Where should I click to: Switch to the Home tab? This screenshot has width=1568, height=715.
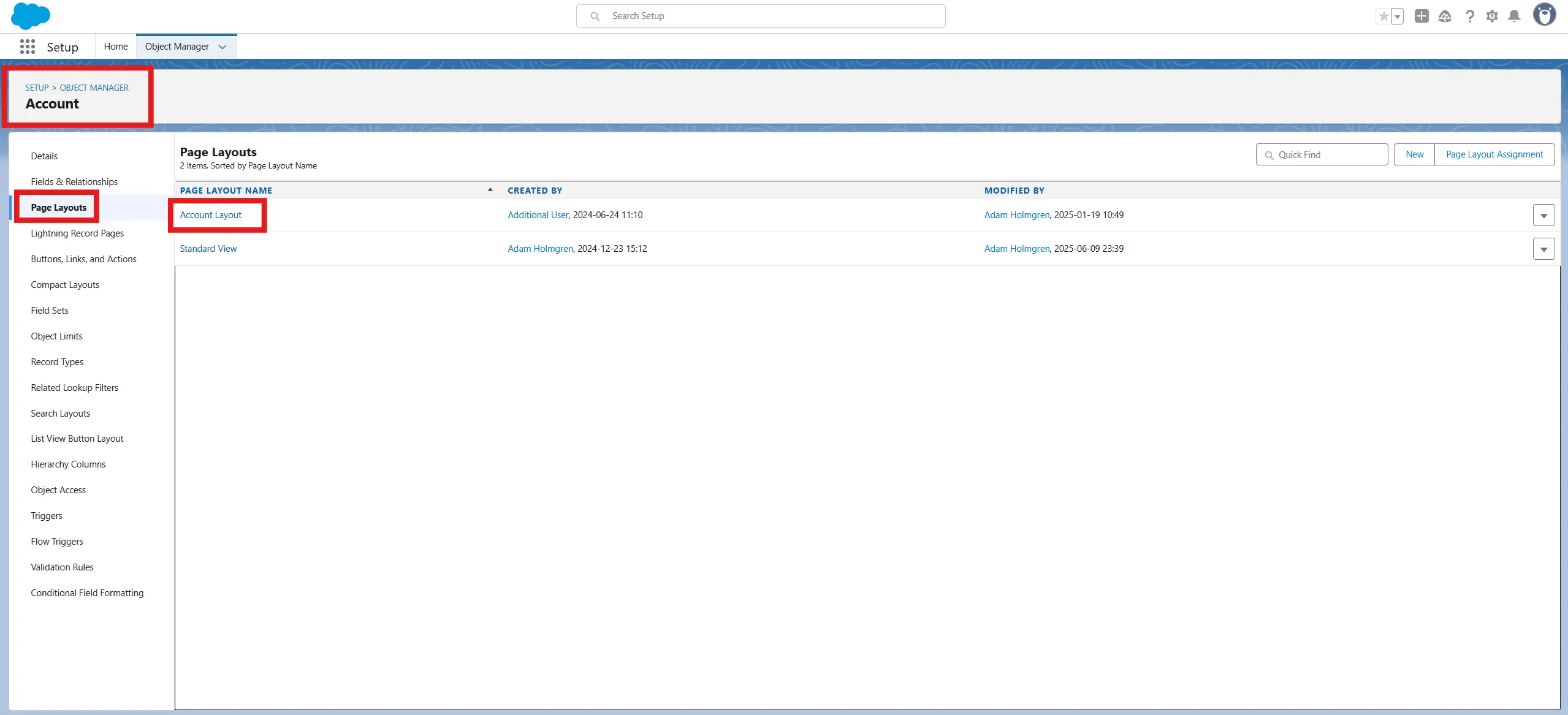pyautogui.click(x=116, y=47)
